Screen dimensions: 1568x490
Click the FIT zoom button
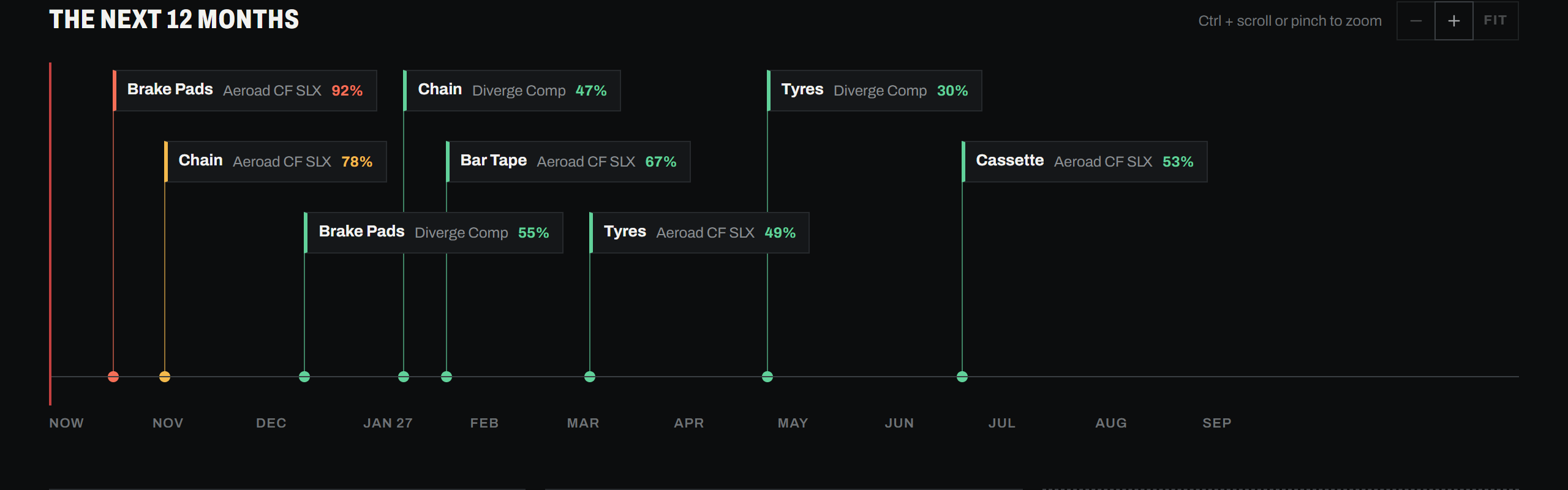1495,21
